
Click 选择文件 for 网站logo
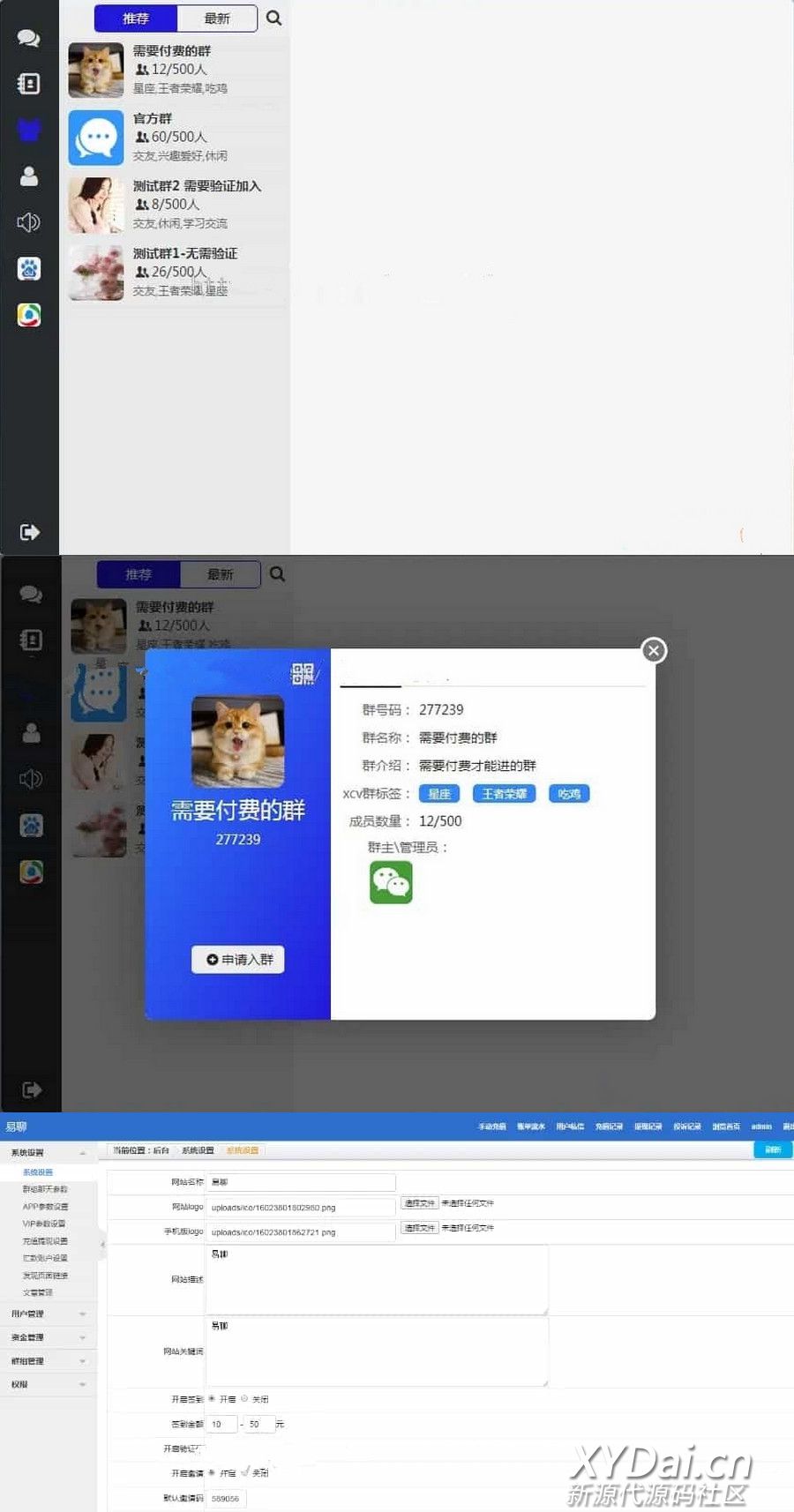pos(419,1203)
